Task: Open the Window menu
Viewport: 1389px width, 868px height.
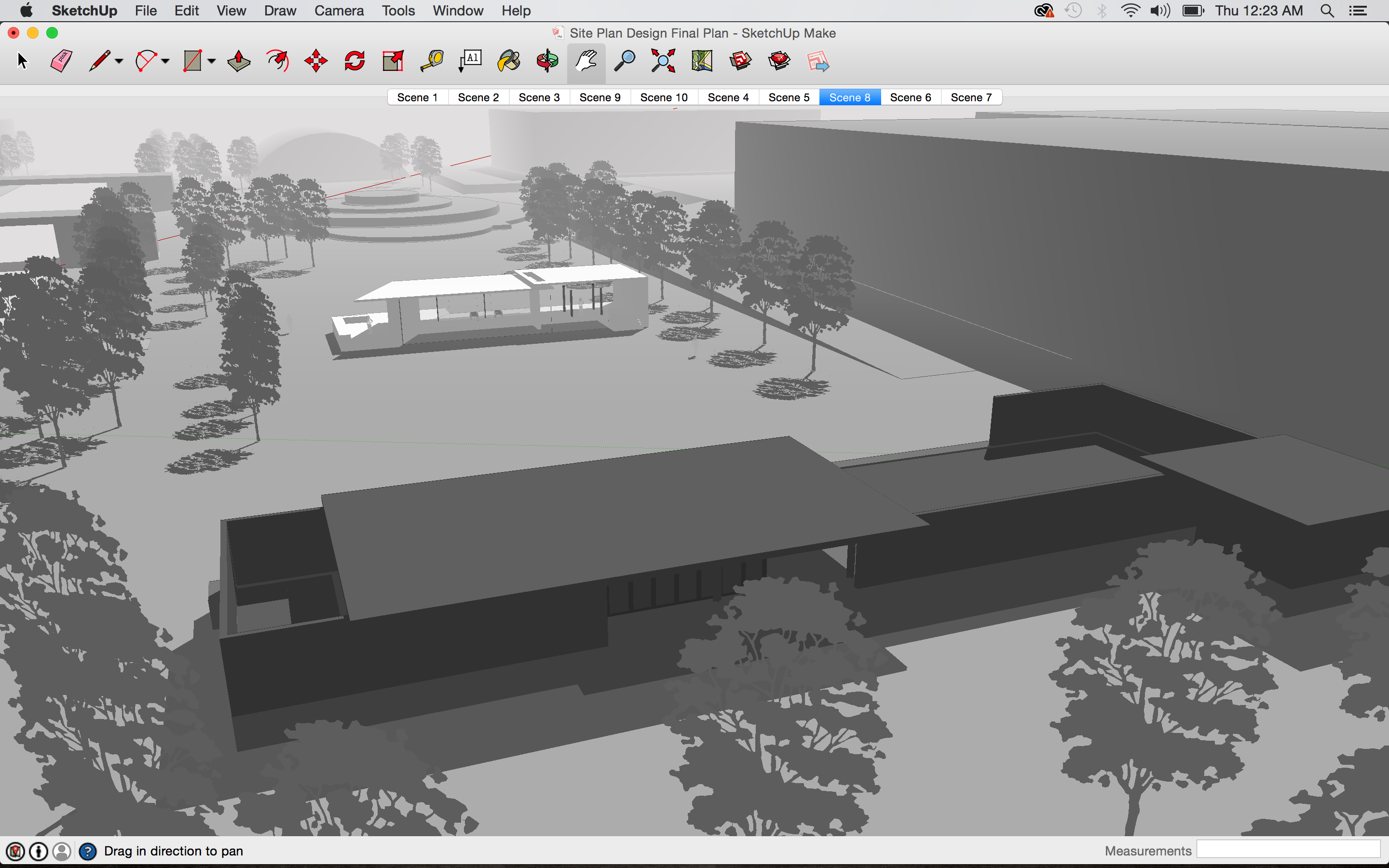Action: pyautogui.click(x=458, y=10)
